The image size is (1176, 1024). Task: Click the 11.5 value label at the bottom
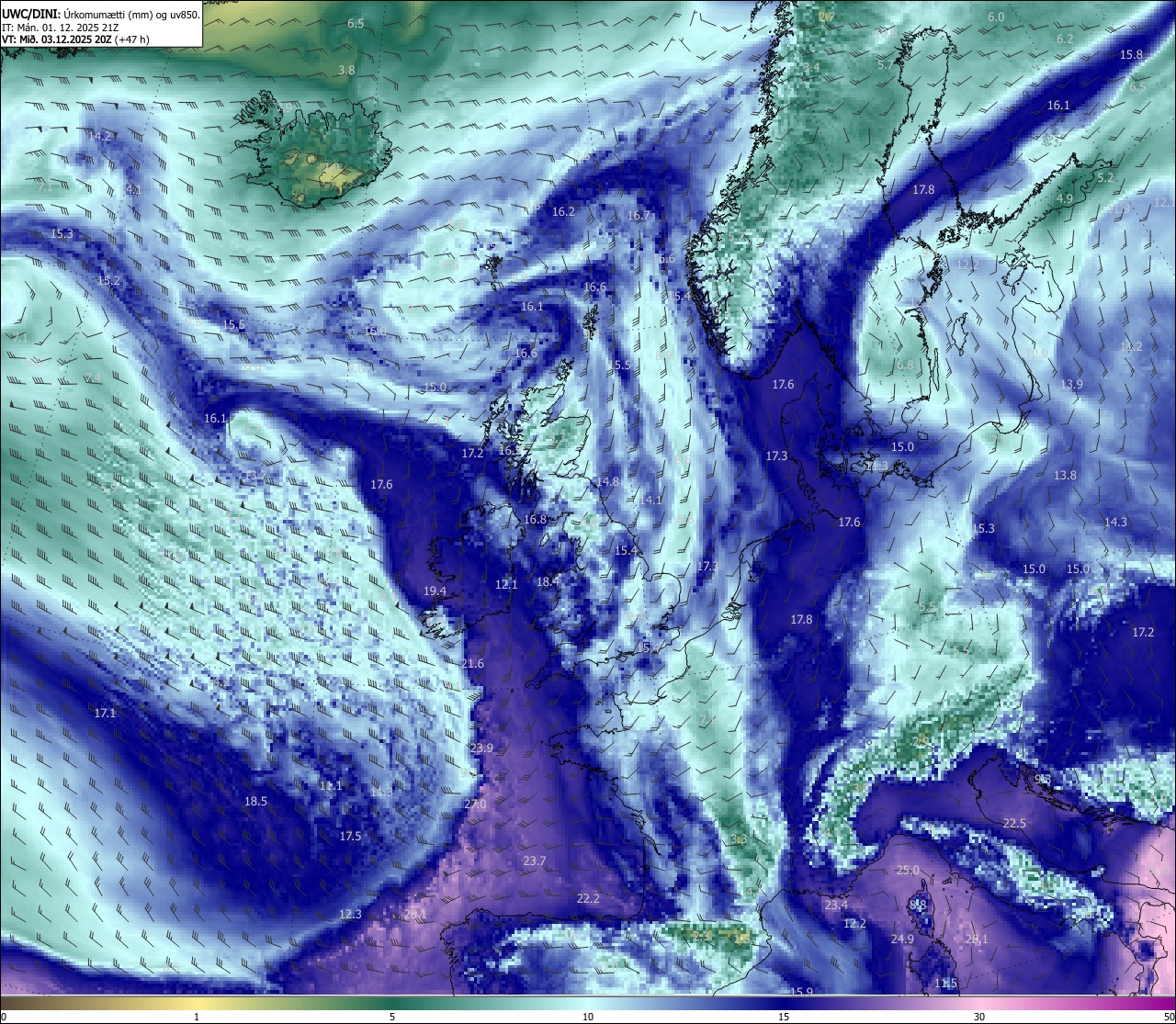point(945,983)
